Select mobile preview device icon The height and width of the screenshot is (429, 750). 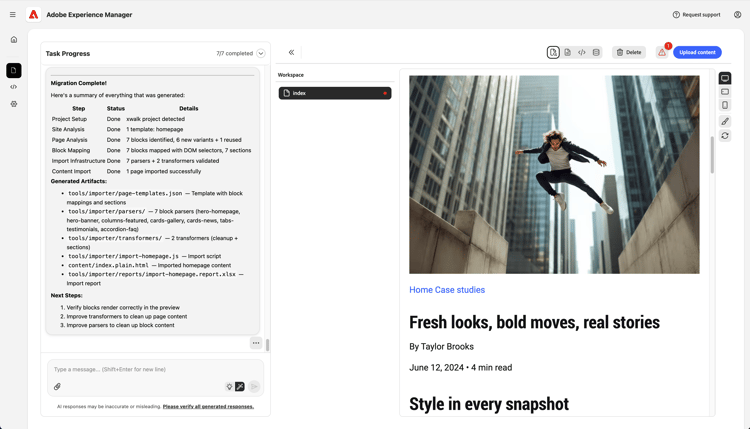[x=725, y=105]
